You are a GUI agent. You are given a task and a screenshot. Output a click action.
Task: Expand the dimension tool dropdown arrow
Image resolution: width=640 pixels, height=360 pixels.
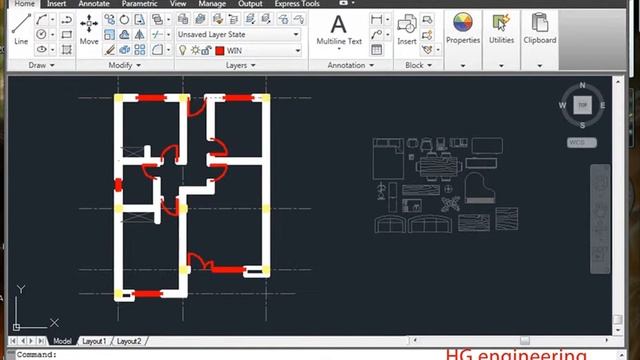(387, 19)
